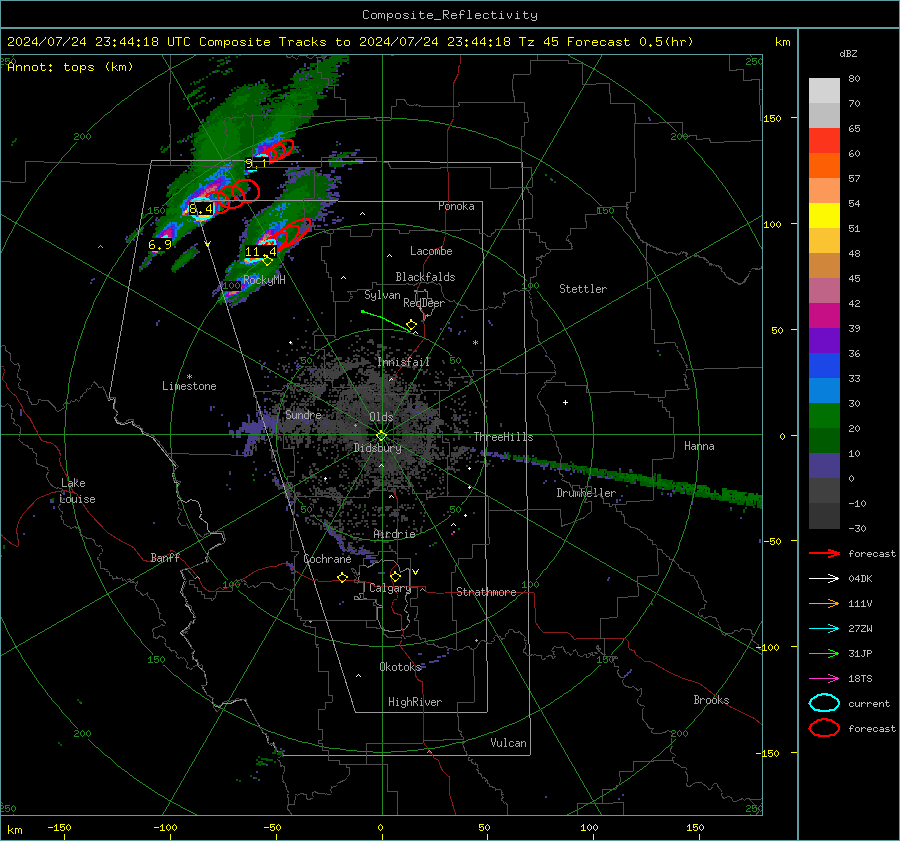This screenshot has width=900, height=841.
Task: Click the Olds city label
Action: 381,417
